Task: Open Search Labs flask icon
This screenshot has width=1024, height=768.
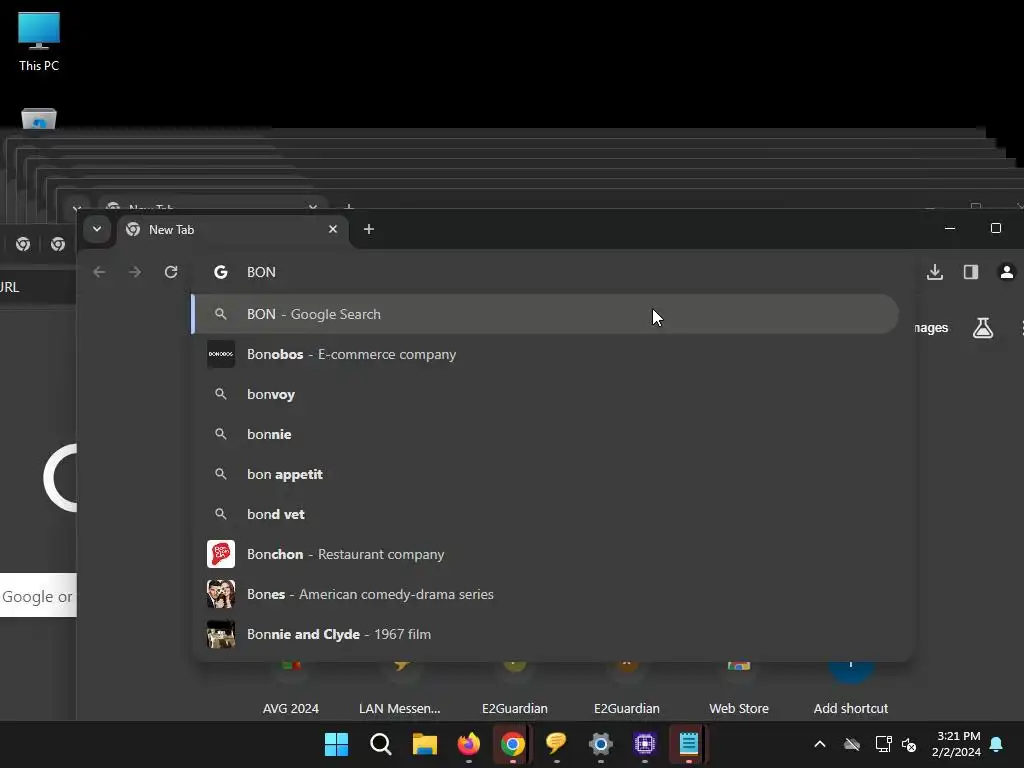Action: tap(983, 328)
